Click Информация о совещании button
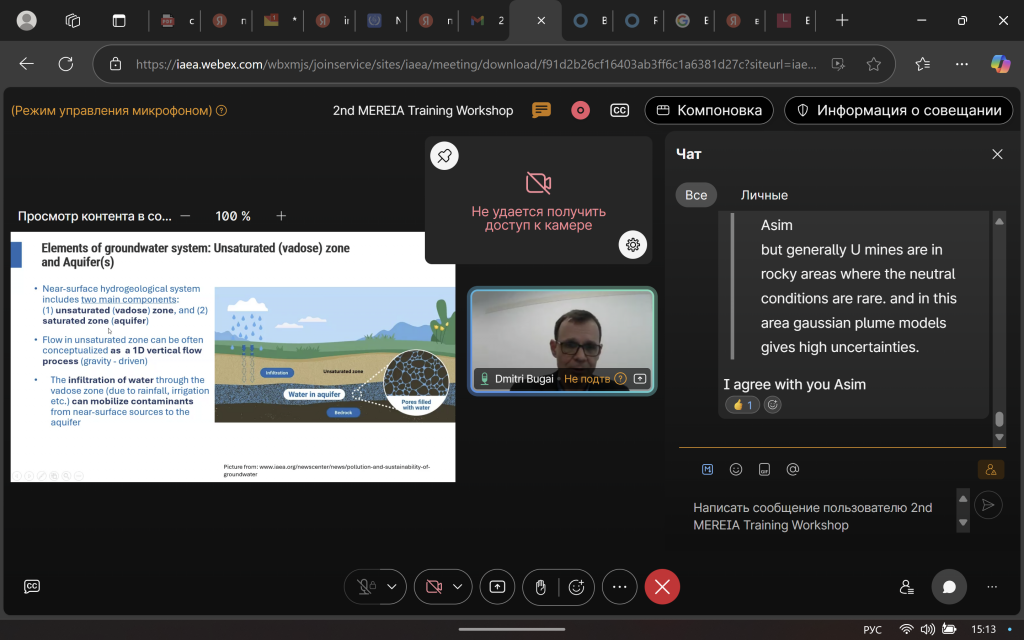The width and height of the screenshot is (1024, 640). coord(898,110)
